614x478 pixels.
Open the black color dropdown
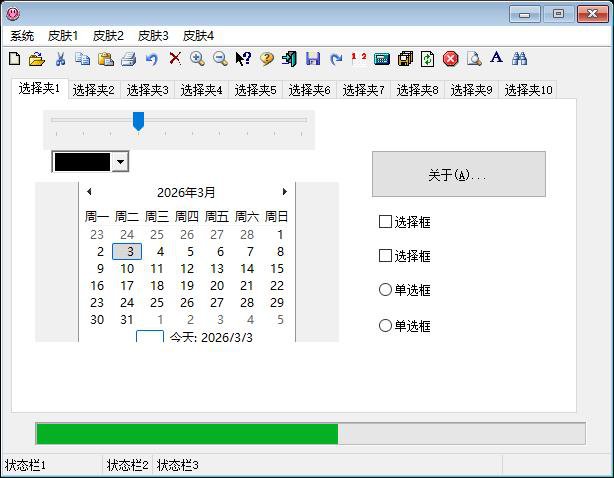coord(120,162)
